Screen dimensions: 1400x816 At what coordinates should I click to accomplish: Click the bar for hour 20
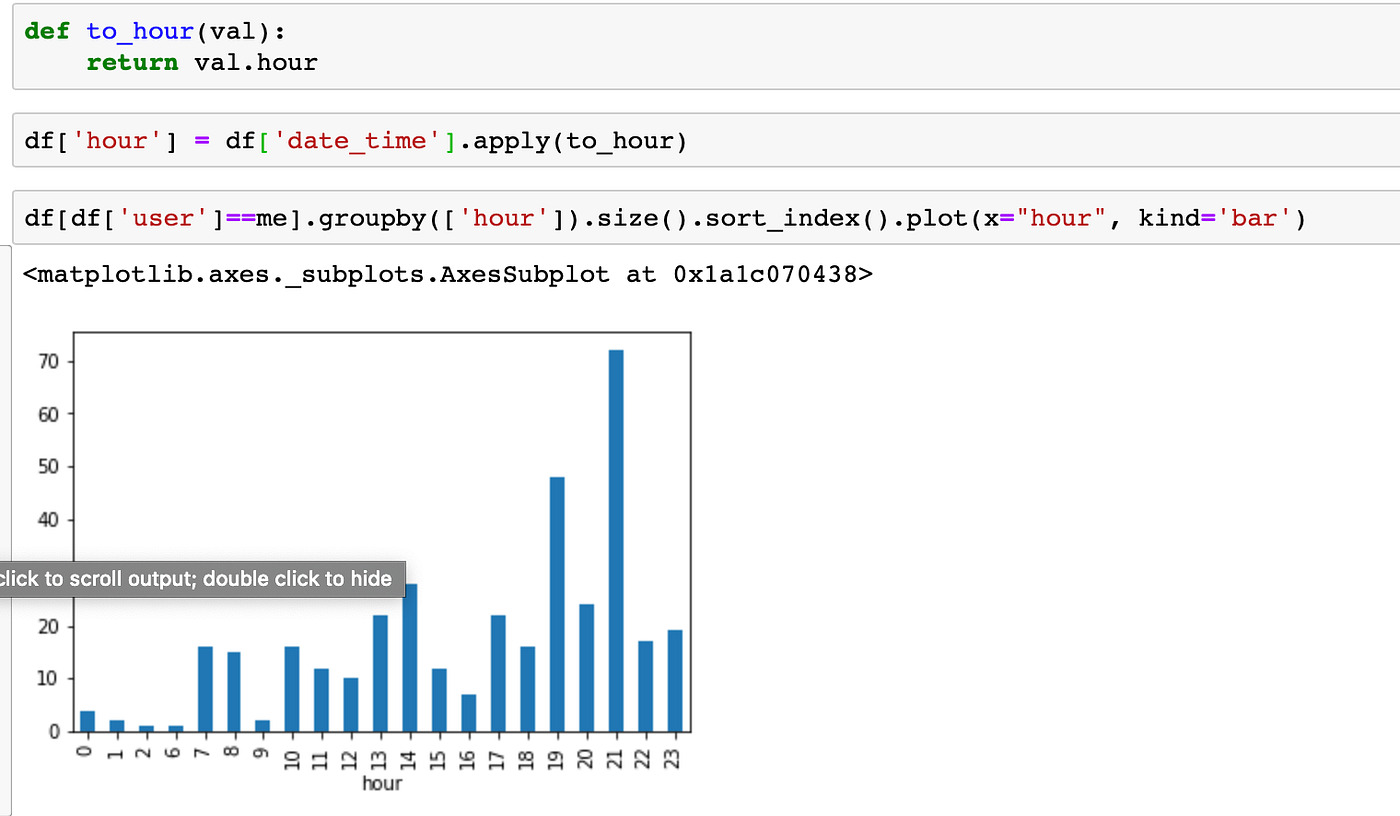pos(586,668)
